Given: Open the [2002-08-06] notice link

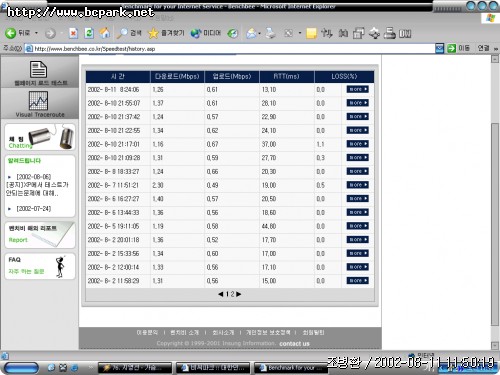Looking at the screenshot, I should 34,176.
